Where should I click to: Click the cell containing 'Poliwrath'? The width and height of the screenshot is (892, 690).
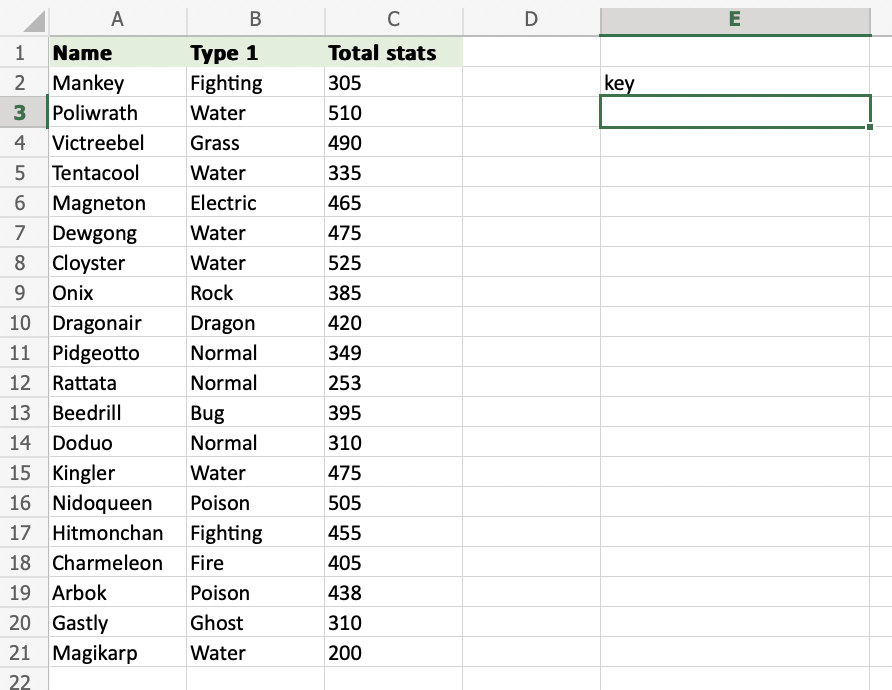tap(117, 113)
